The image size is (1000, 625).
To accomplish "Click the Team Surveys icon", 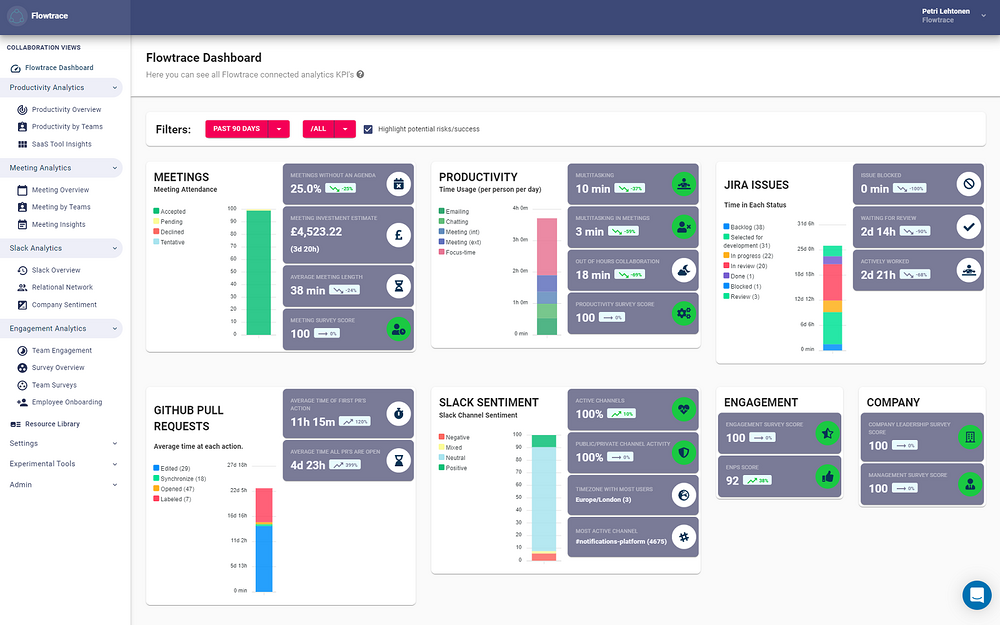I will [x=22, y=385].
